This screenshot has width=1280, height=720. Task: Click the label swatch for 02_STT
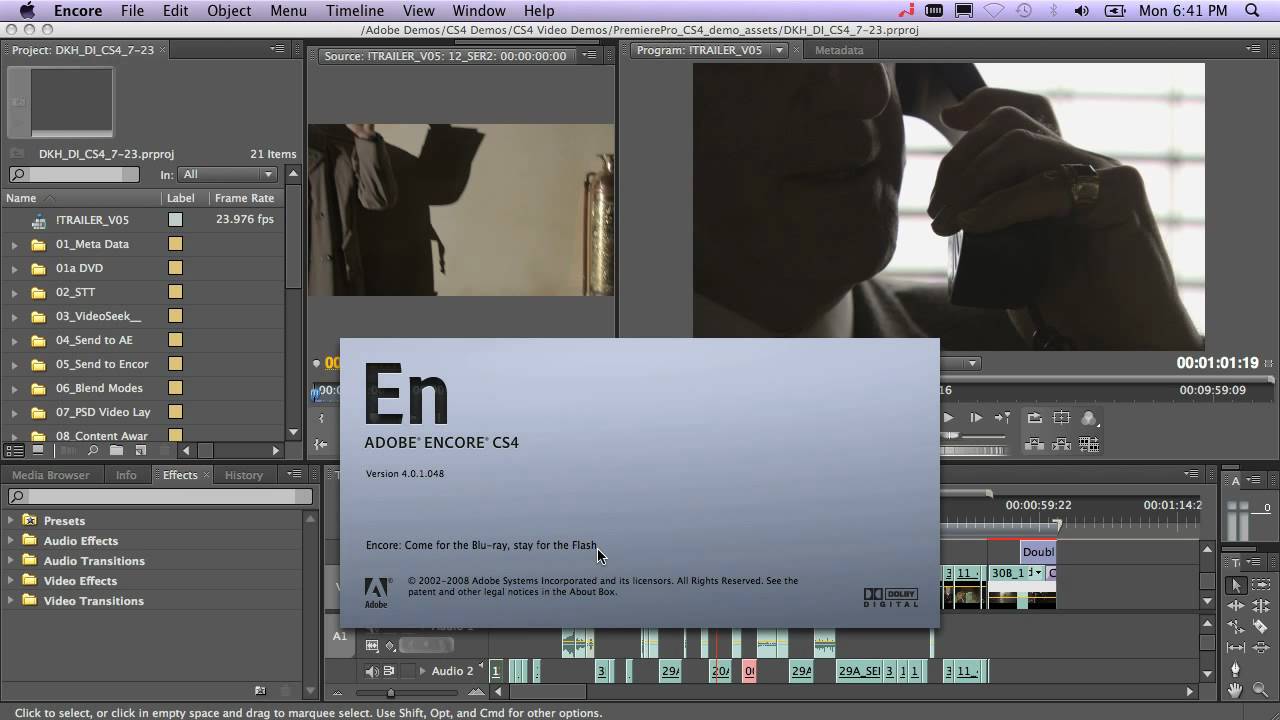tap(175, 292)
